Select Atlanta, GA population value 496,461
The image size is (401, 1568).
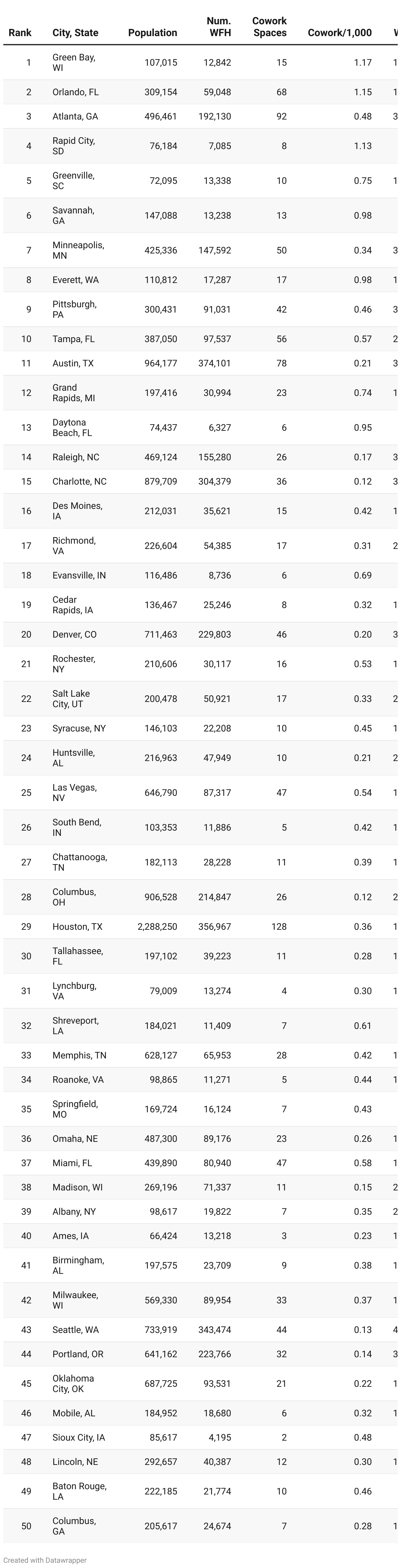(160, 116)
